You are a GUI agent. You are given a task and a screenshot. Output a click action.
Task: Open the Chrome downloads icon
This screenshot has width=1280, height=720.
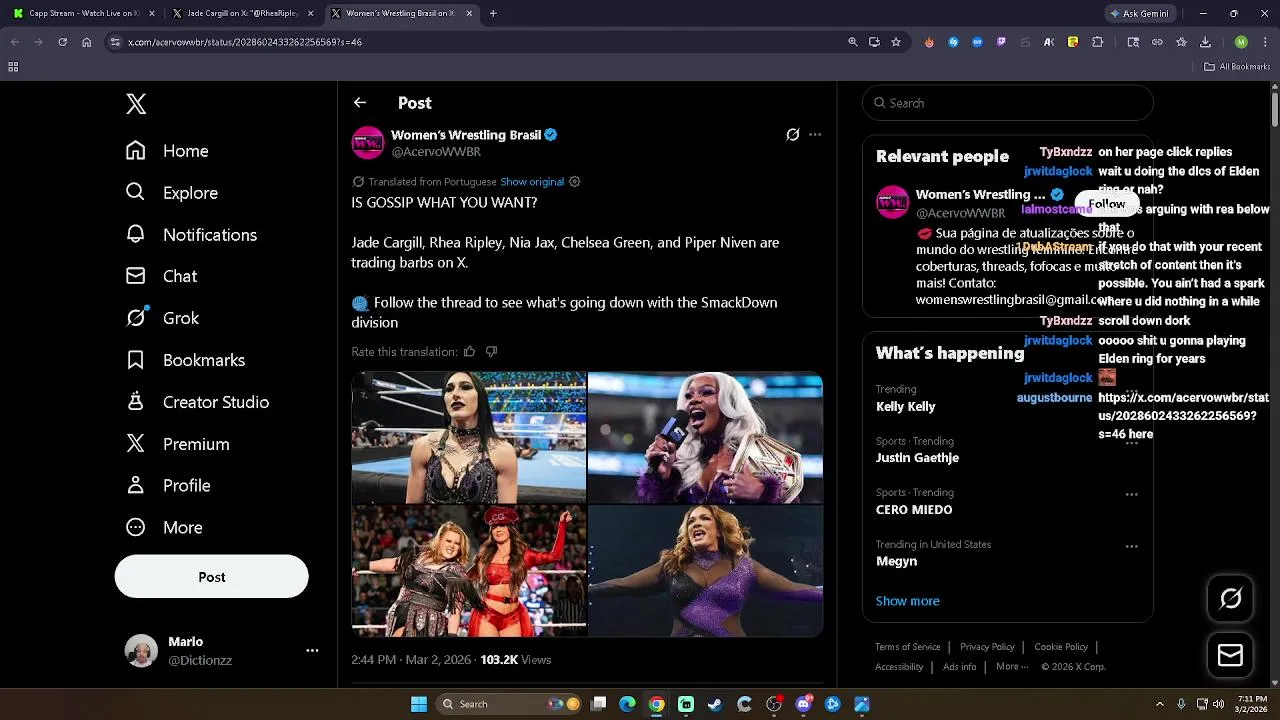(x=1205, y=42)
